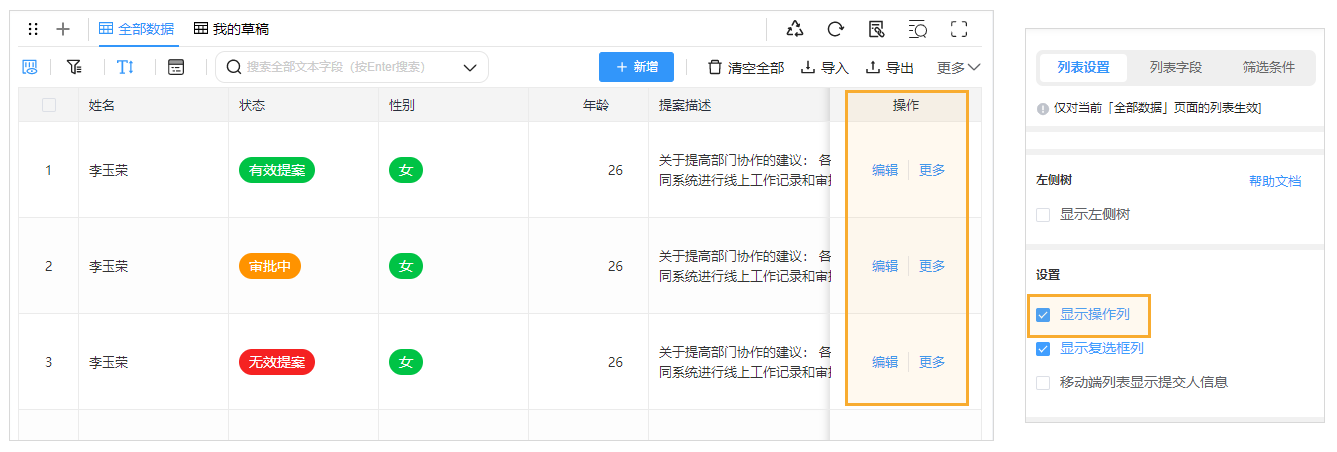Open the list search icon in the top right
The height and width of the screenshot is (452, 1337).
[917, 29]
